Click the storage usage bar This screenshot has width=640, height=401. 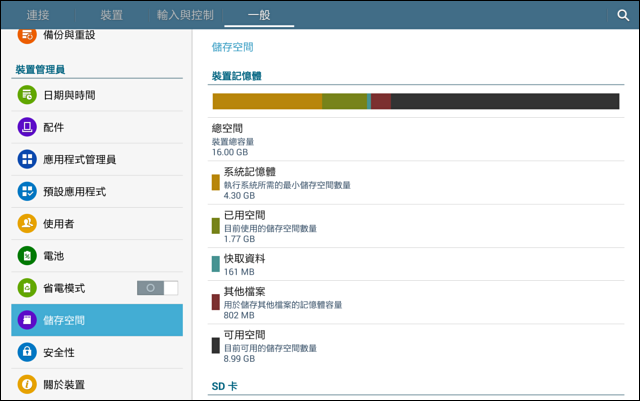click(416, 101)
